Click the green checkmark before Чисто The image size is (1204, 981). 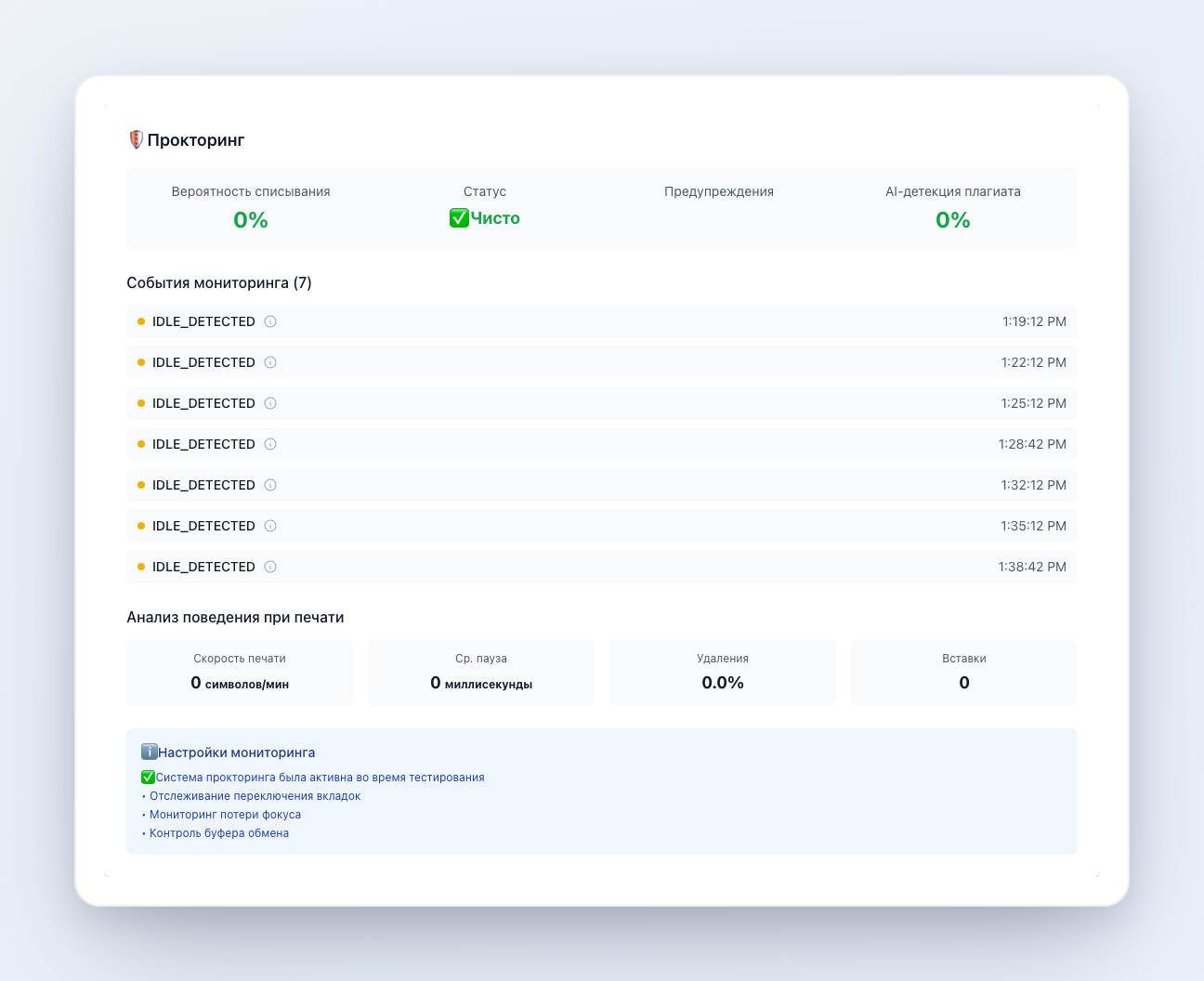(x=459, y=218)
